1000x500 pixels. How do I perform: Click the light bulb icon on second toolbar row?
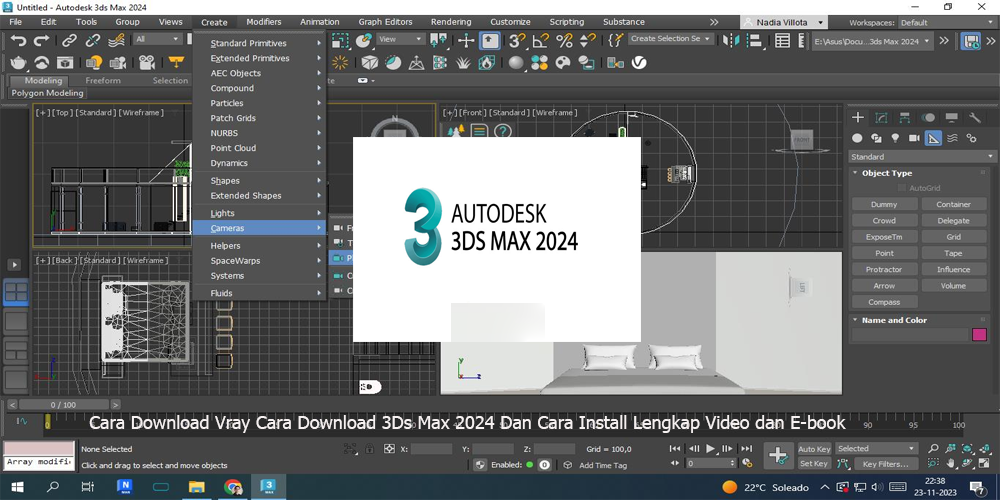(94, 62)
